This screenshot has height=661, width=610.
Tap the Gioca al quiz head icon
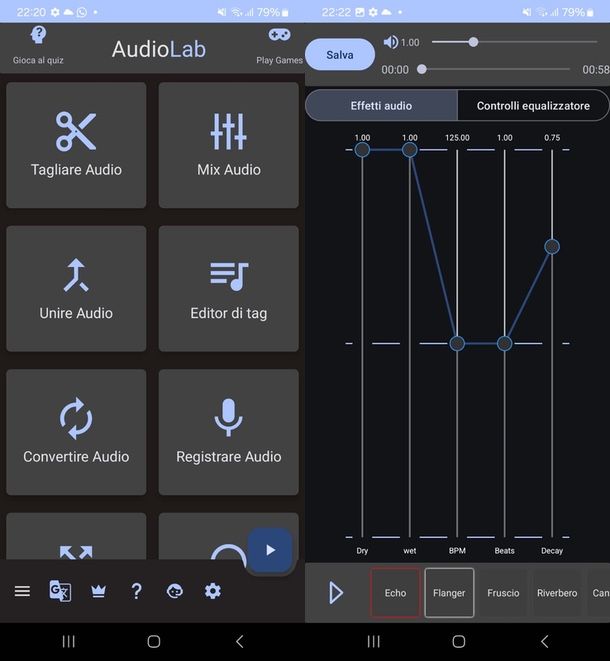point(38,35)
